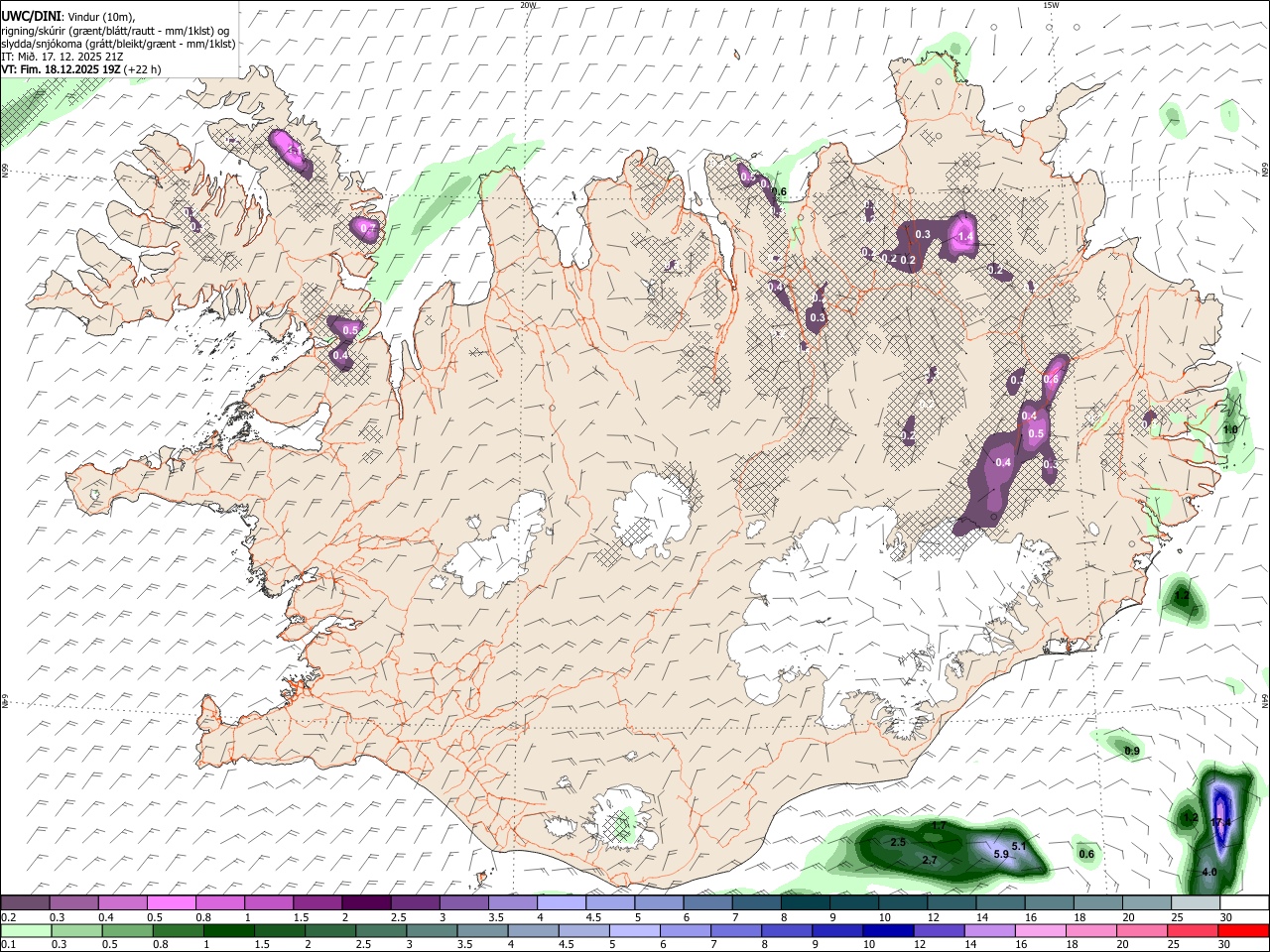Pick the dark green 1 swatch in rain legend
The image size is (1270, 952).
pos(231,930)
